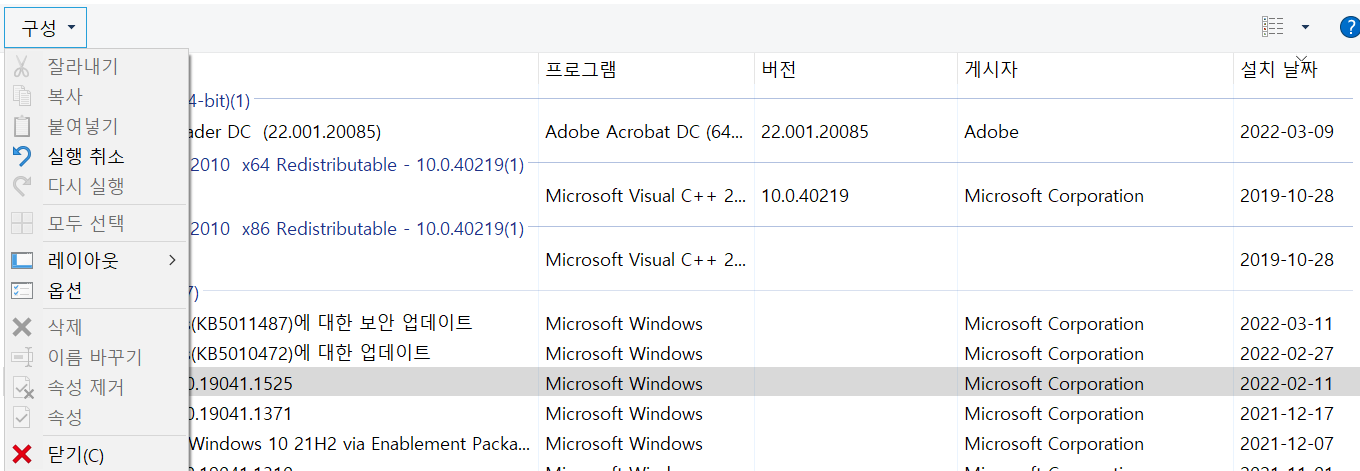Sort by the 프로그램 column header
This screenshot has height=471, width=1360.
coord(646,69)
